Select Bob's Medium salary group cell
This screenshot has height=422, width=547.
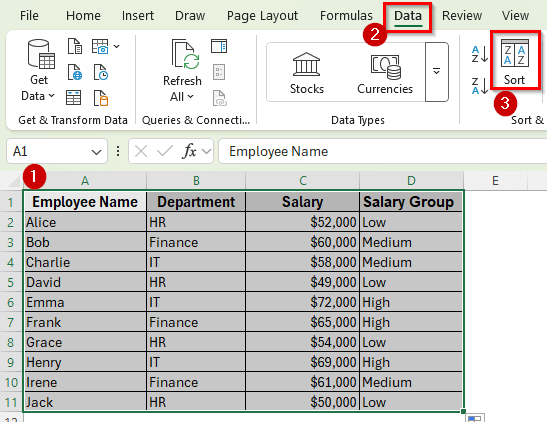[x=411, y=242]
